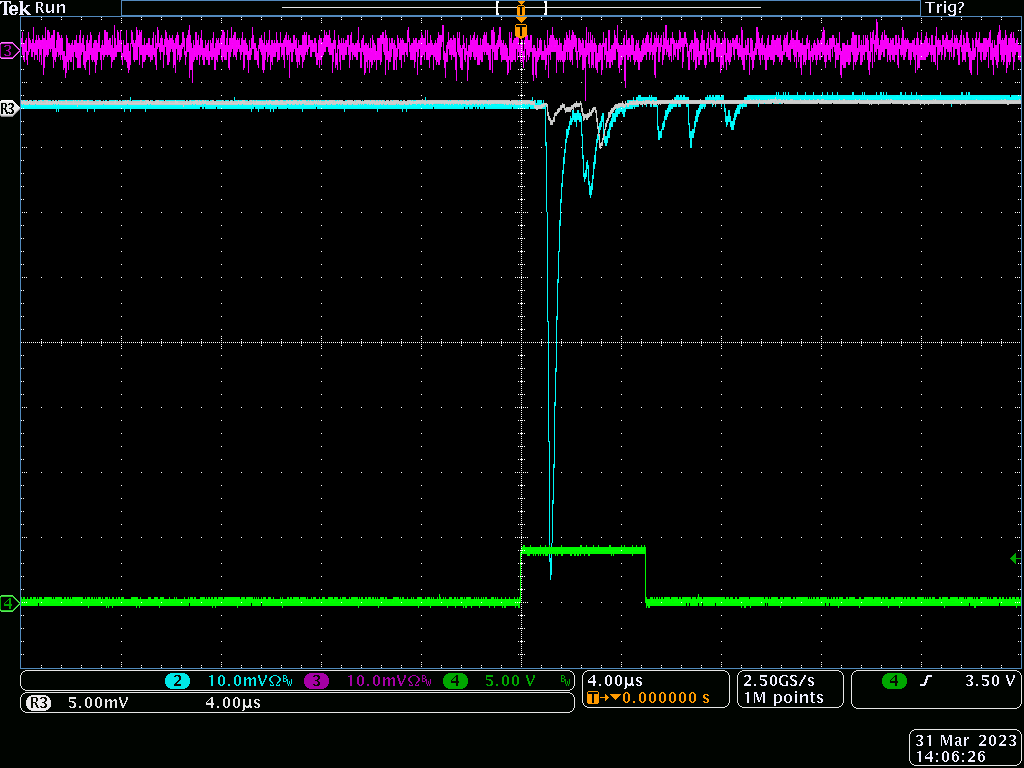Click the 4.00µs horizontal scale readout
Screen dimensions: 1024x768
click(612, 680)
